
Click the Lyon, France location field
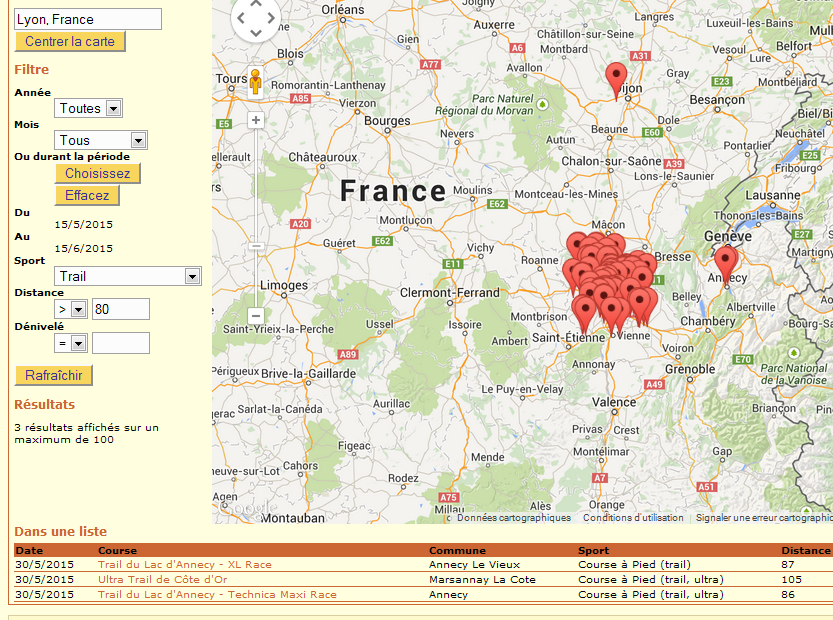click(87, 19)
